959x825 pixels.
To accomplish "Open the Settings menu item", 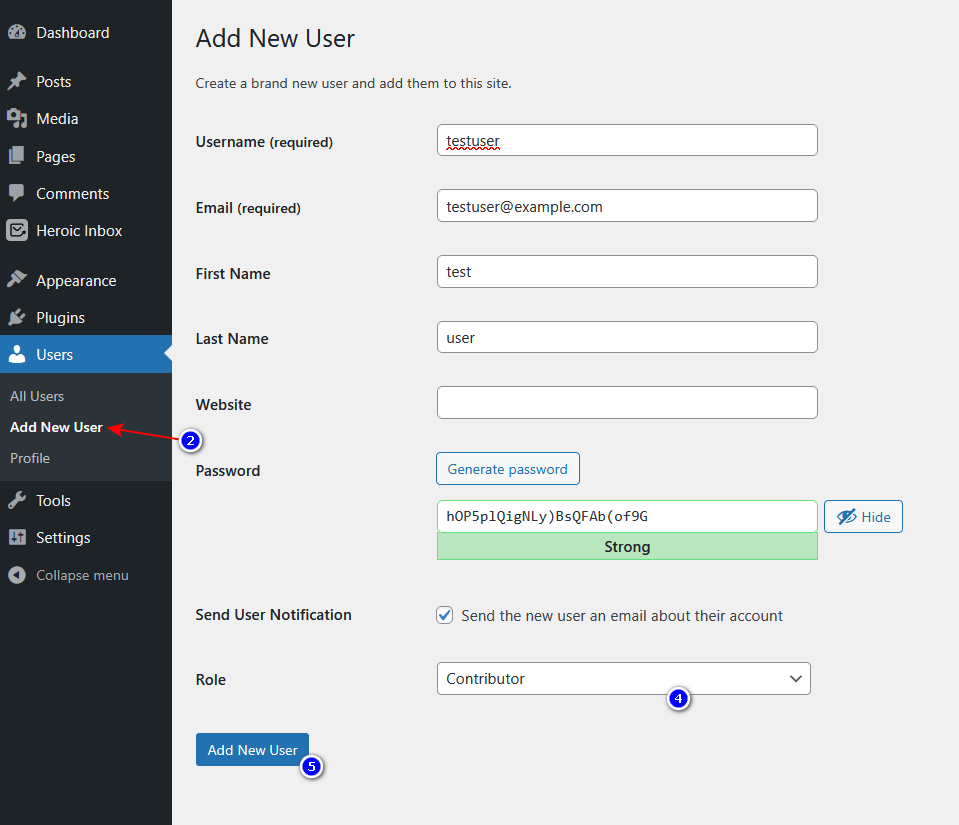I will click(x=63, y=538).
